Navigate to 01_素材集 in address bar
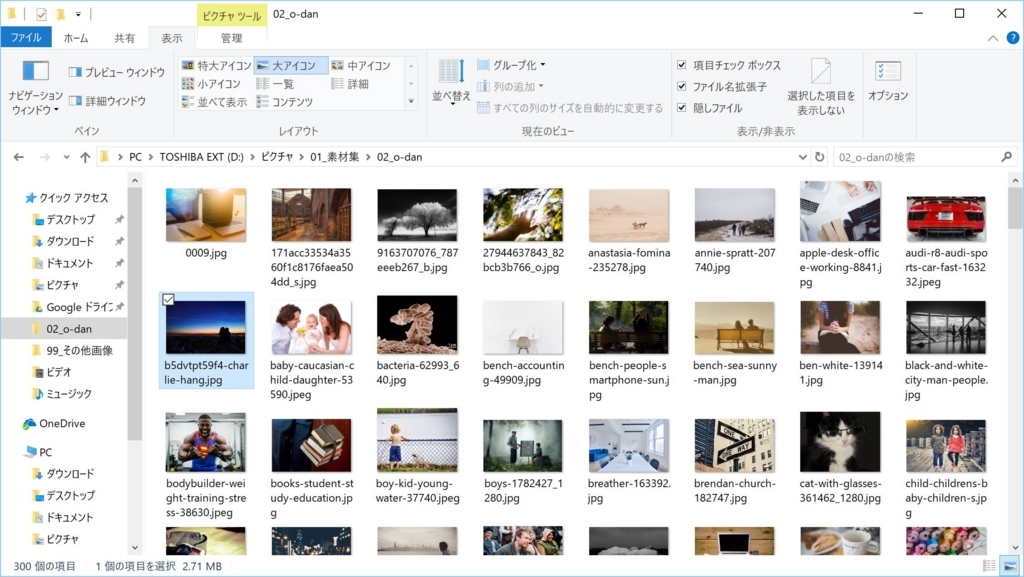 click(334, 157)
